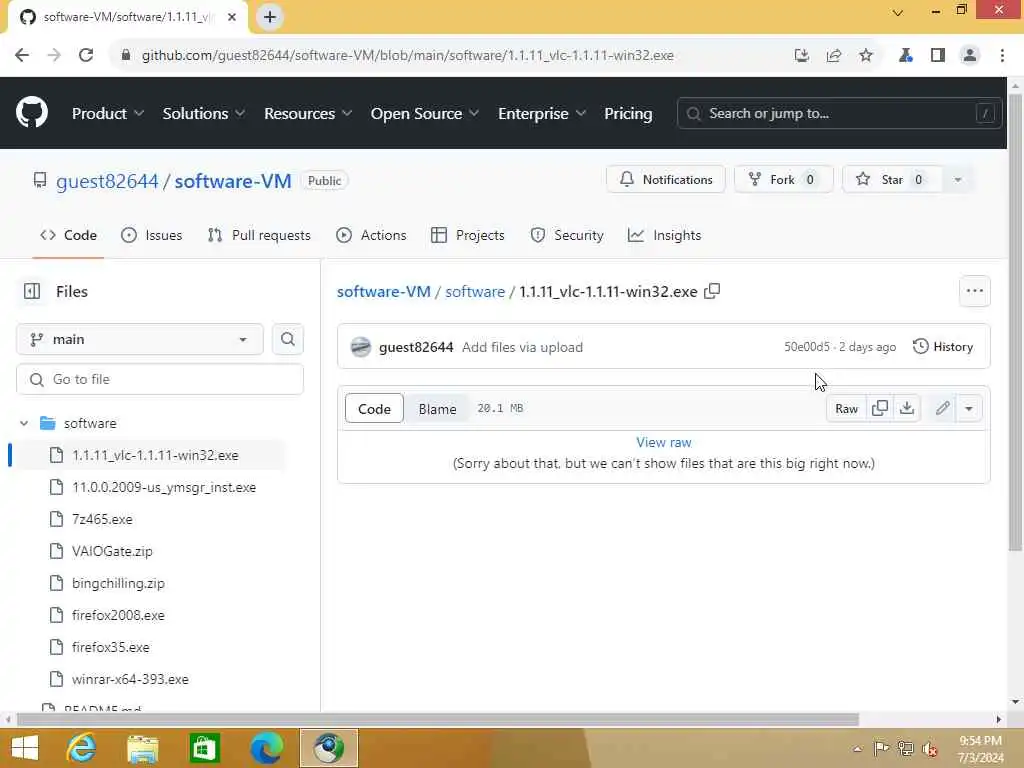The height and width of the screenshot is (768, 1024).
Task: Open the Issues tab
Action: [x=152, y=235]
